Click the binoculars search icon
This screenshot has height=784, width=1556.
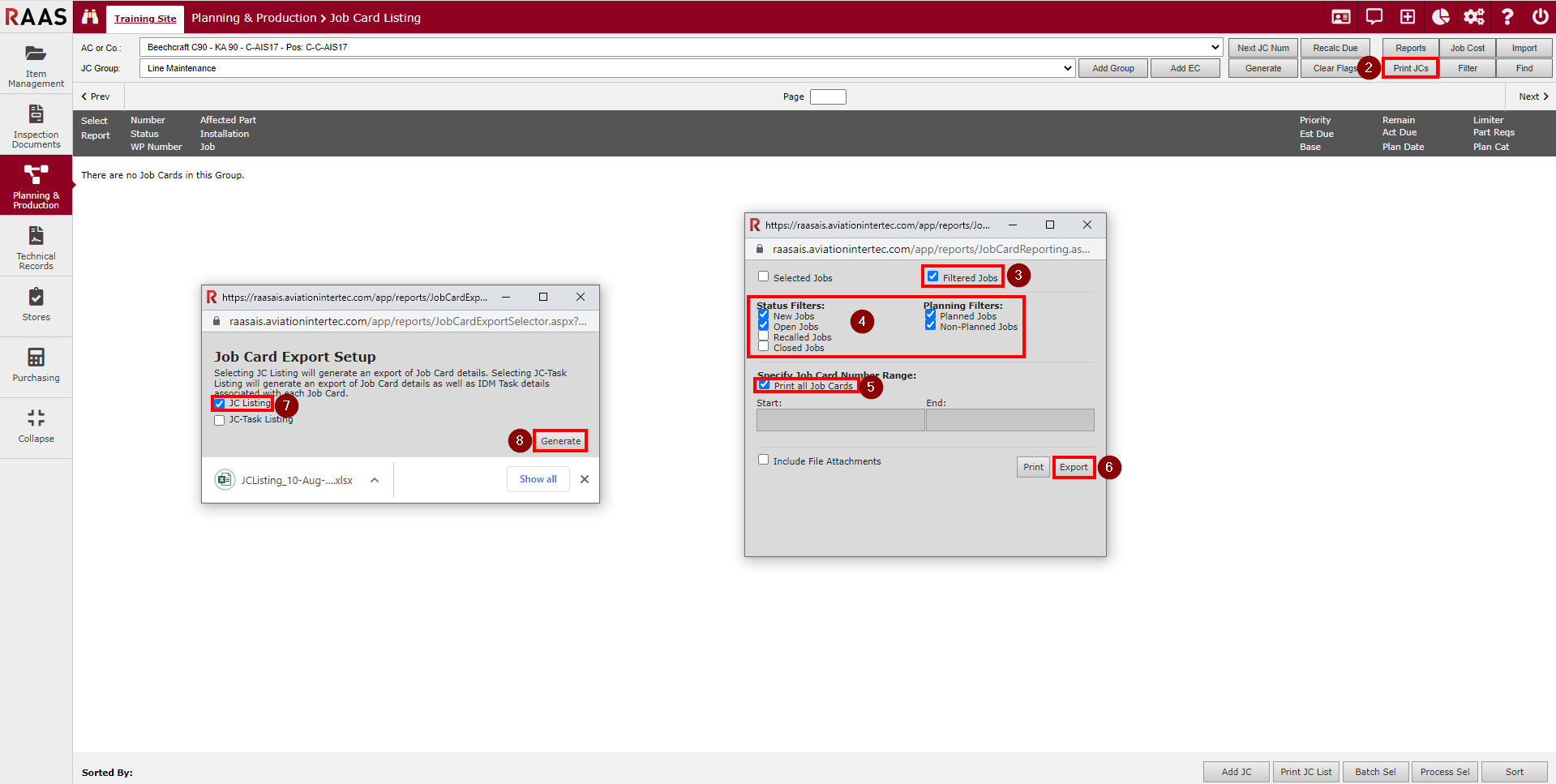pos(90,17)
